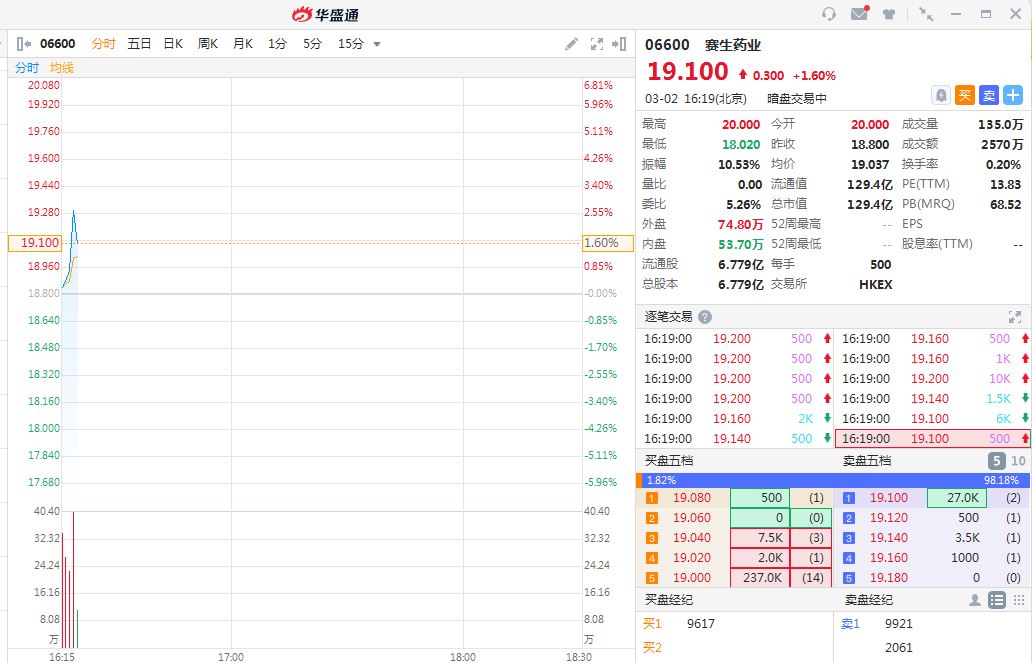Open the messages envelope icon

point(859,14)
